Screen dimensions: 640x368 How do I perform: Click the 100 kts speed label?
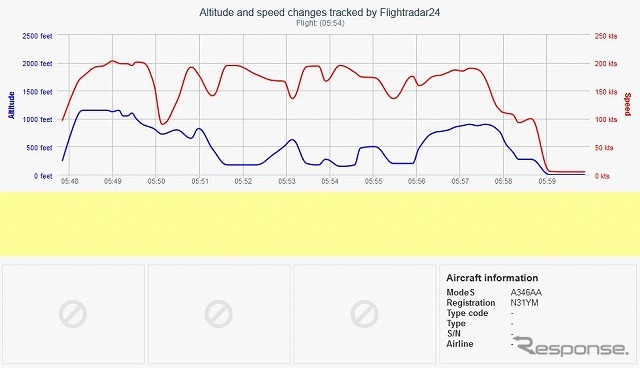point(606,120)
